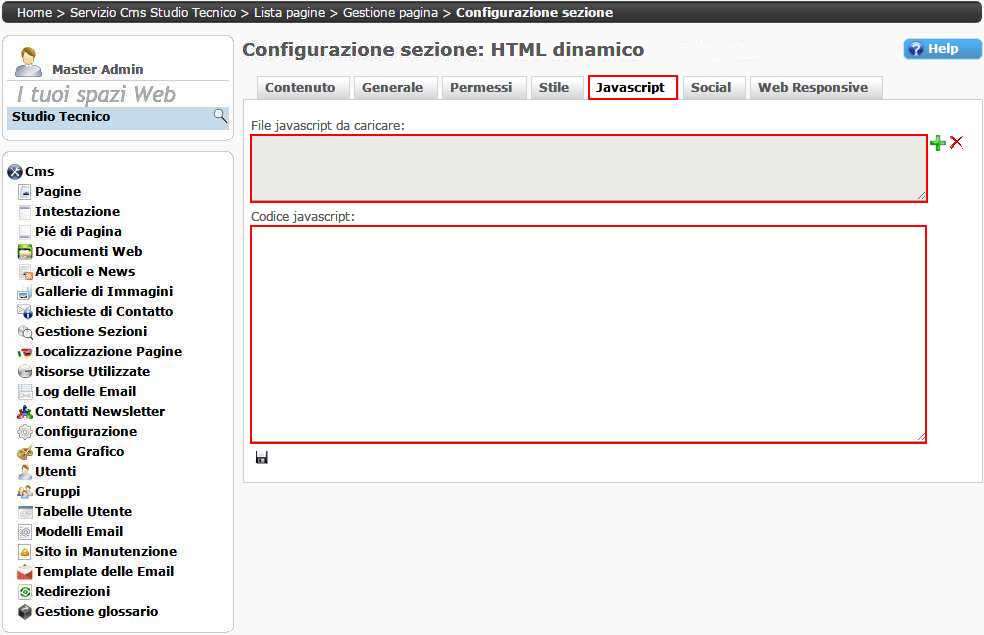Open Sito in Manutenzione menu entry
Screen dimensions: 984x635
pos(106,552)
